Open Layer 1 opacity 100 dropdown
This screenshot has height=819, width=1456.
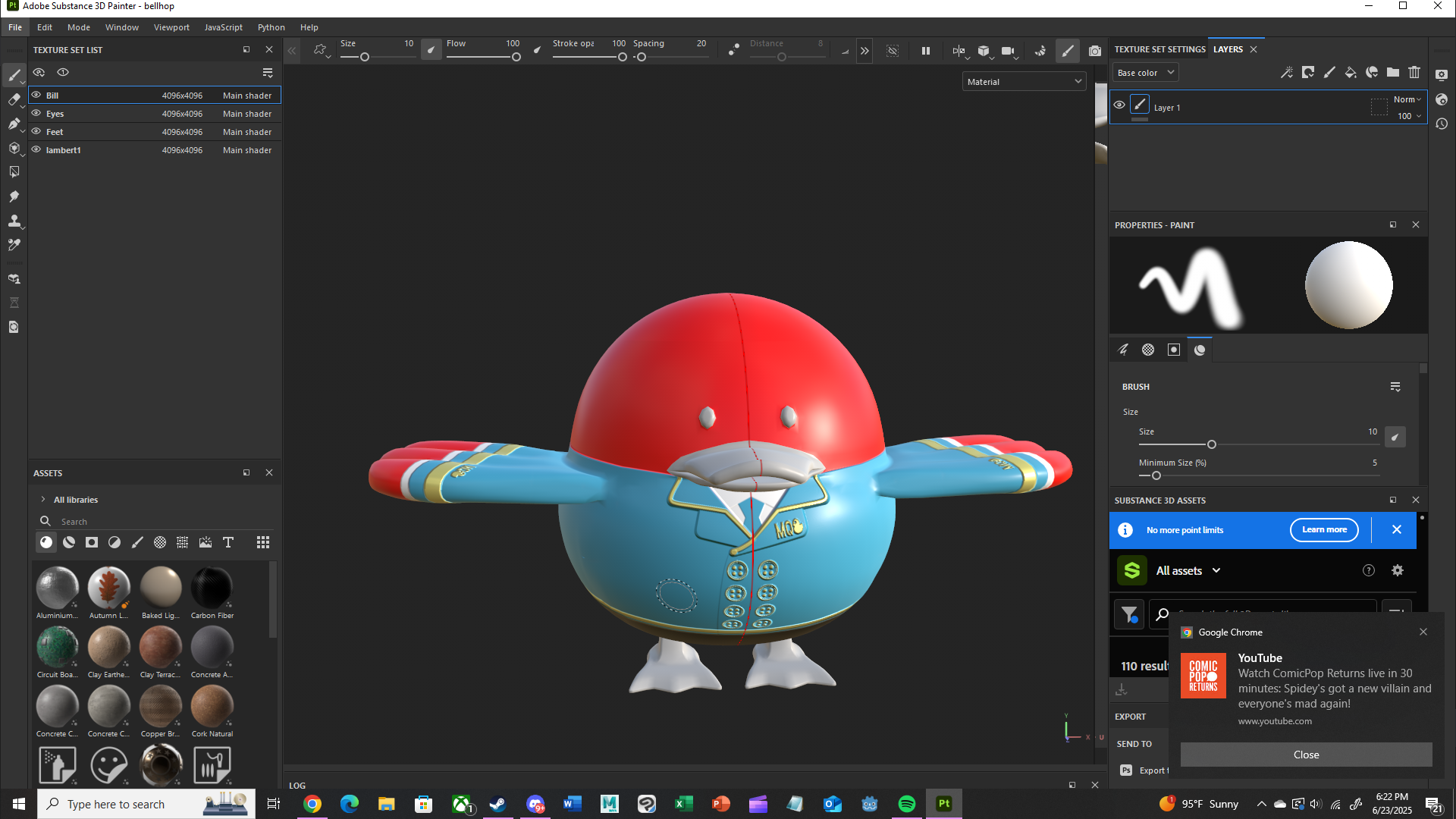pyautogui.click(x=1409, y=116)
